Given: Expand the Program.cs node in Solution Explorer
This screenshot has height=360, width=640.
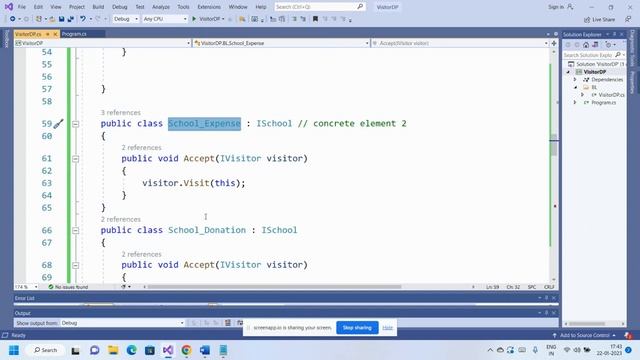Looking at the screenshot, I should coord(575,102).
